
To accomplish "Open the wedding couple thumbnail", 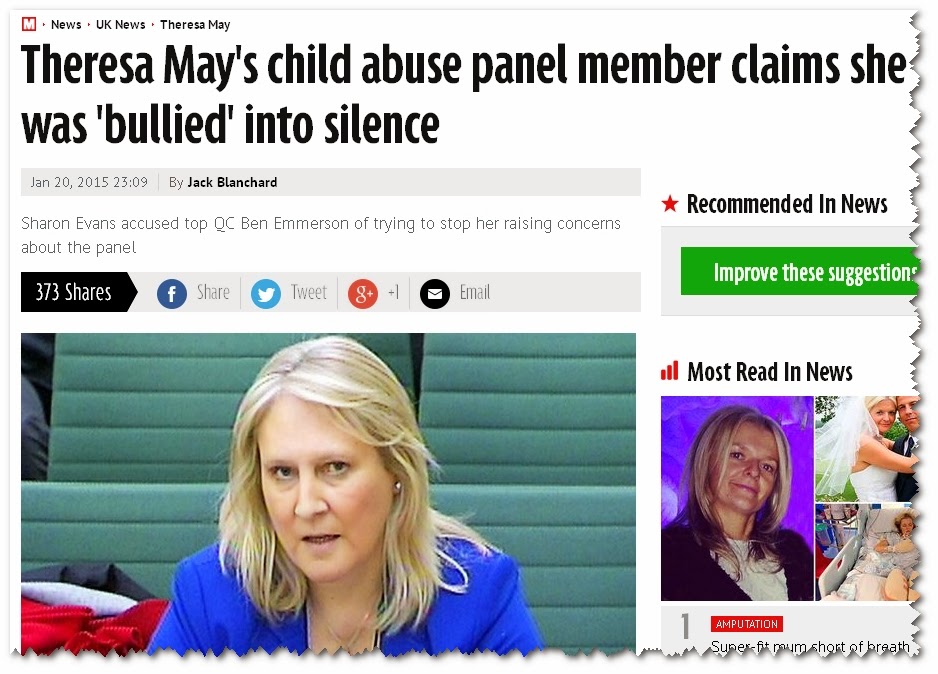I will (867, 449).
